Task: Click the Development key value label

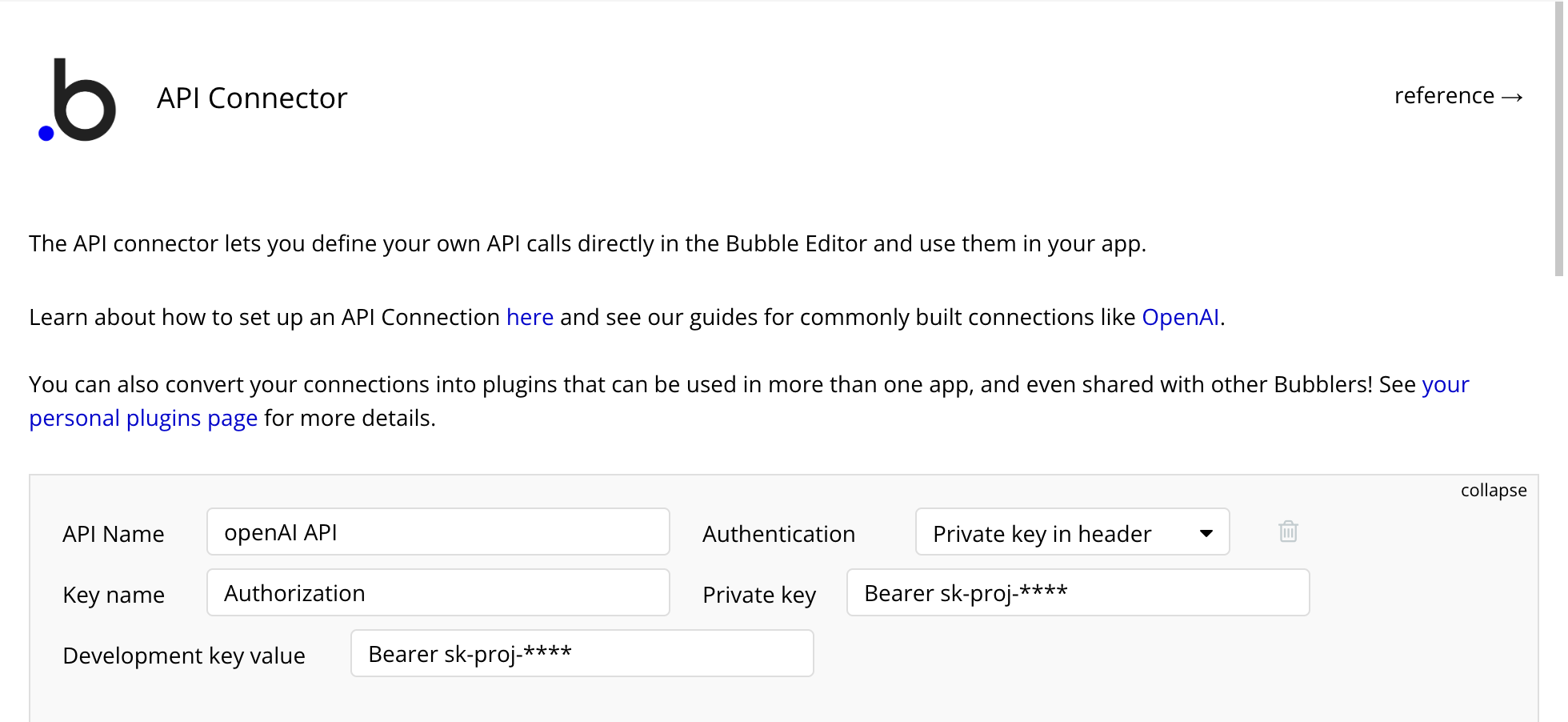Action: pyautogui.click(x=184, y=656)
